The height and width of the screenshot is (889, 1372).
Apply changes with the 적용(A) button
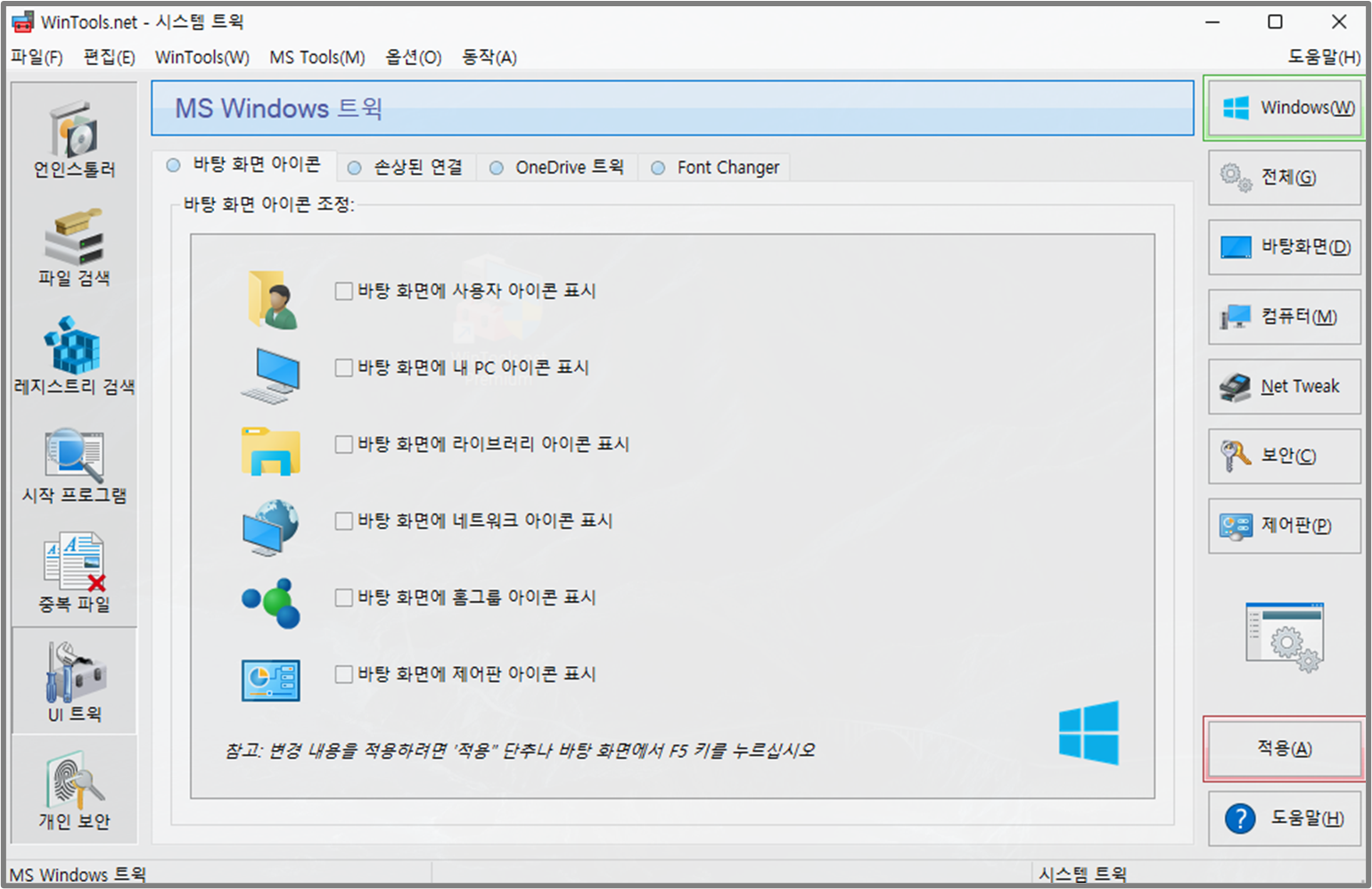tap(1285, 748)
